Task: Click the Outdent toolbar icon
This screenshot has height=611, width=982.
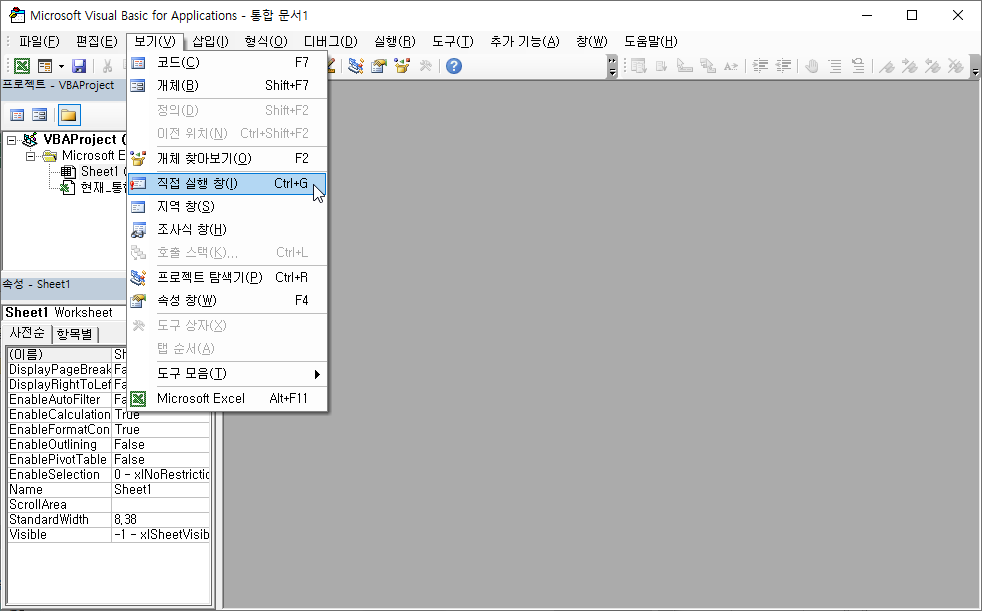Action: coord(783,66)
